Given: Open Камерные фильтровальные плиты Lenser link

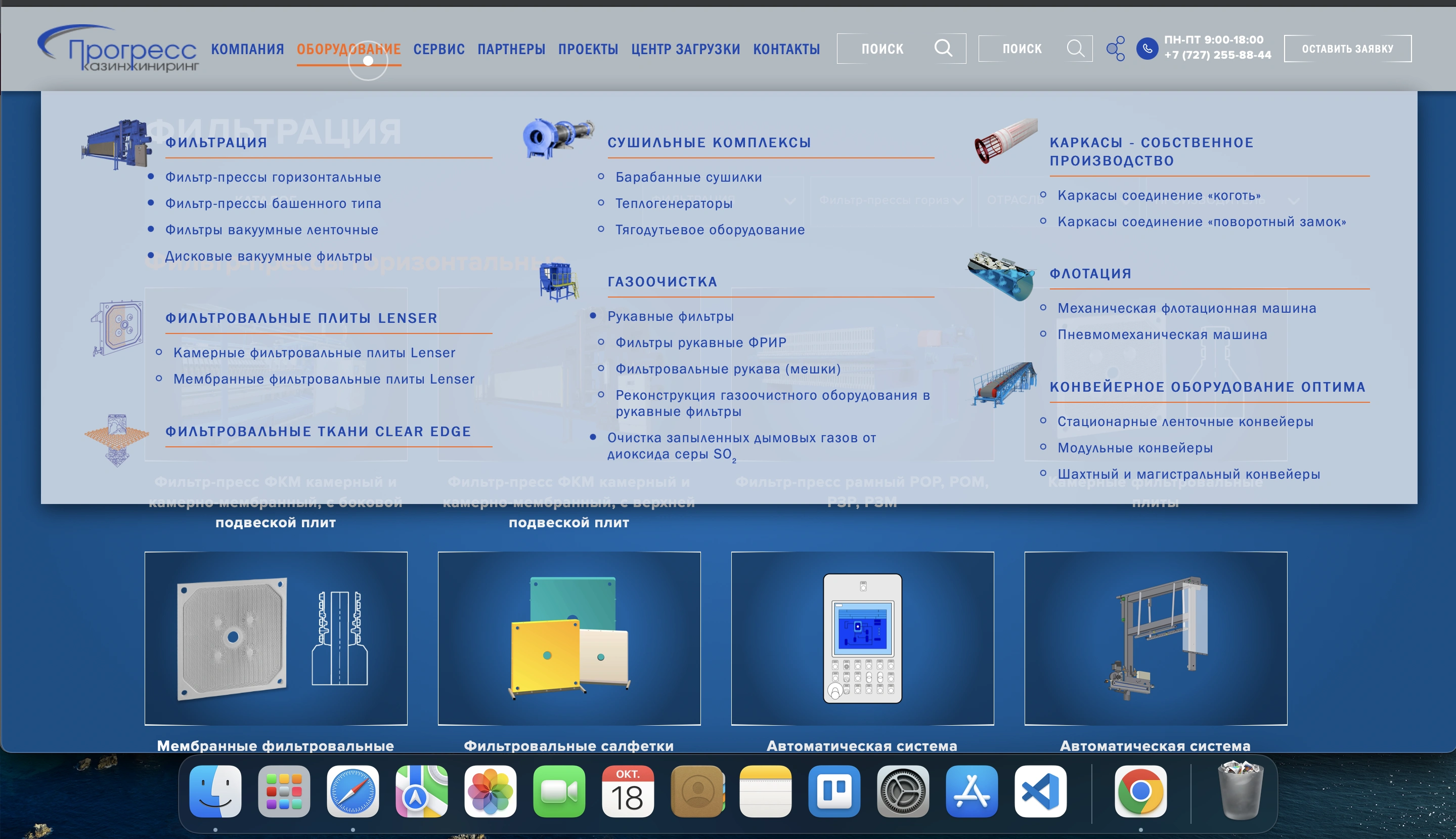Looking at the screenshot, I should click(x=315, y=353).
